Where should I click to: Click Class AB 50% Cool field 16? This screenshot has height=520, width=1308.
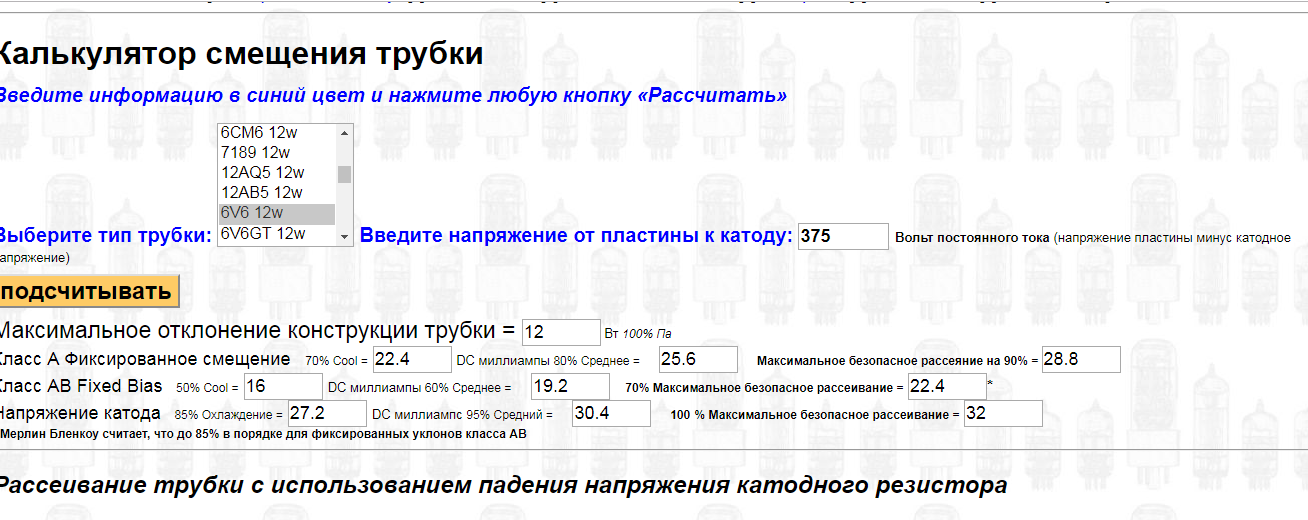(x=283, y=386)
